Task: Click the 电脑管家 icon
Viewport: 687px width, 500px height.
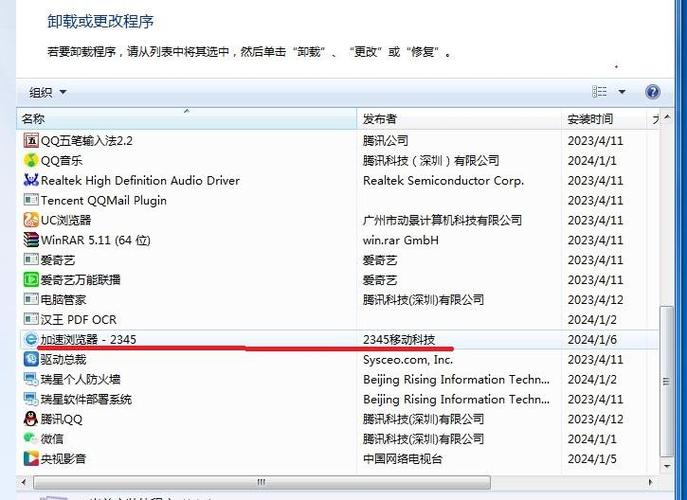Action: pyautogui.click(x=31, y=300)
